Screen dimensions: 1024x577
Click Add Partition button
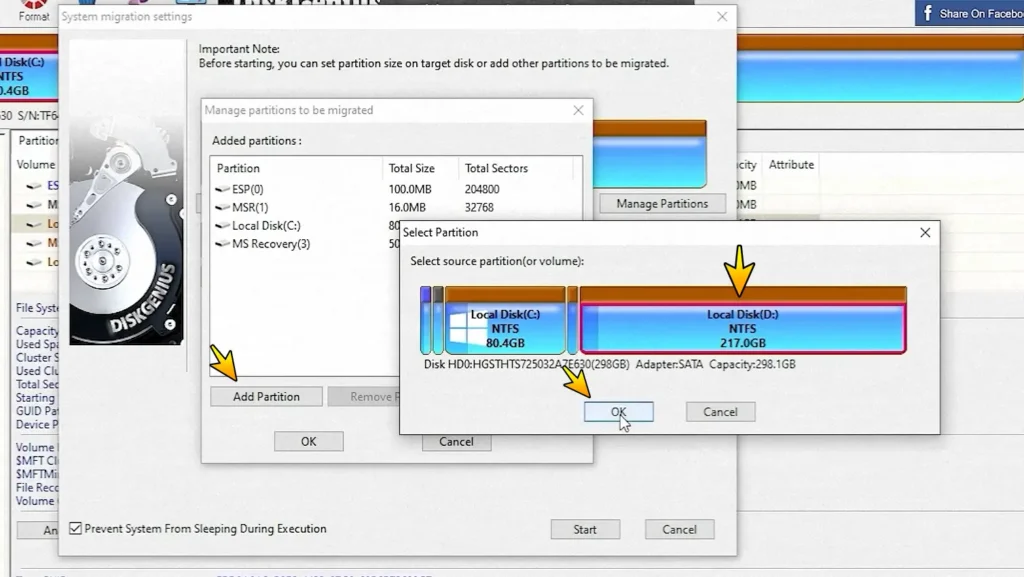tap(266, 397)
